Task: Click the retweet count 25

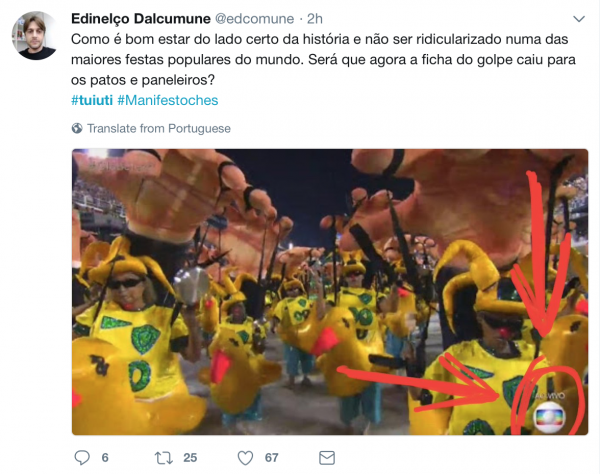Action: (190, 458)
